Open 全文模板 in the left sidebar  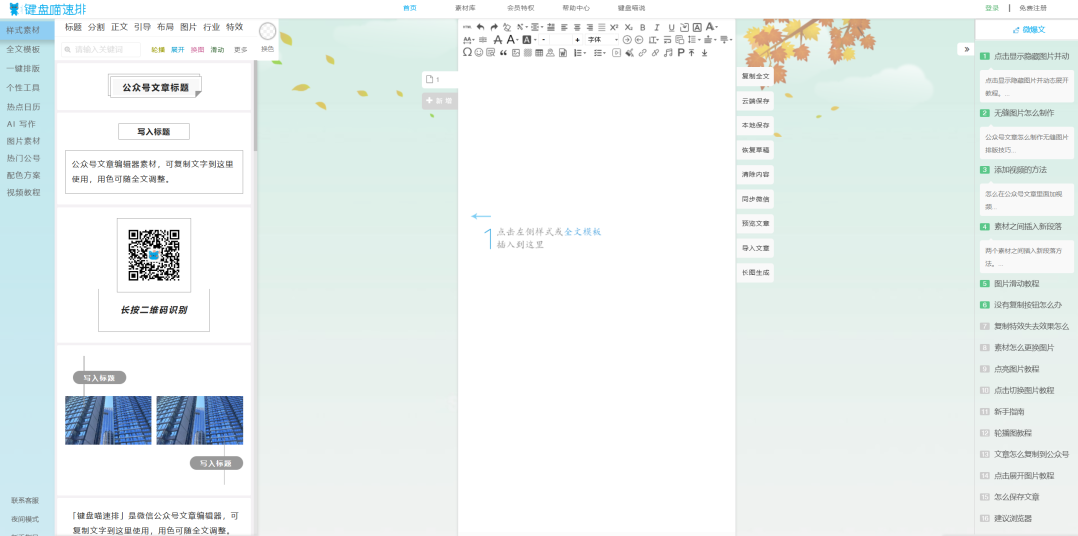click(x=23, y=49)
